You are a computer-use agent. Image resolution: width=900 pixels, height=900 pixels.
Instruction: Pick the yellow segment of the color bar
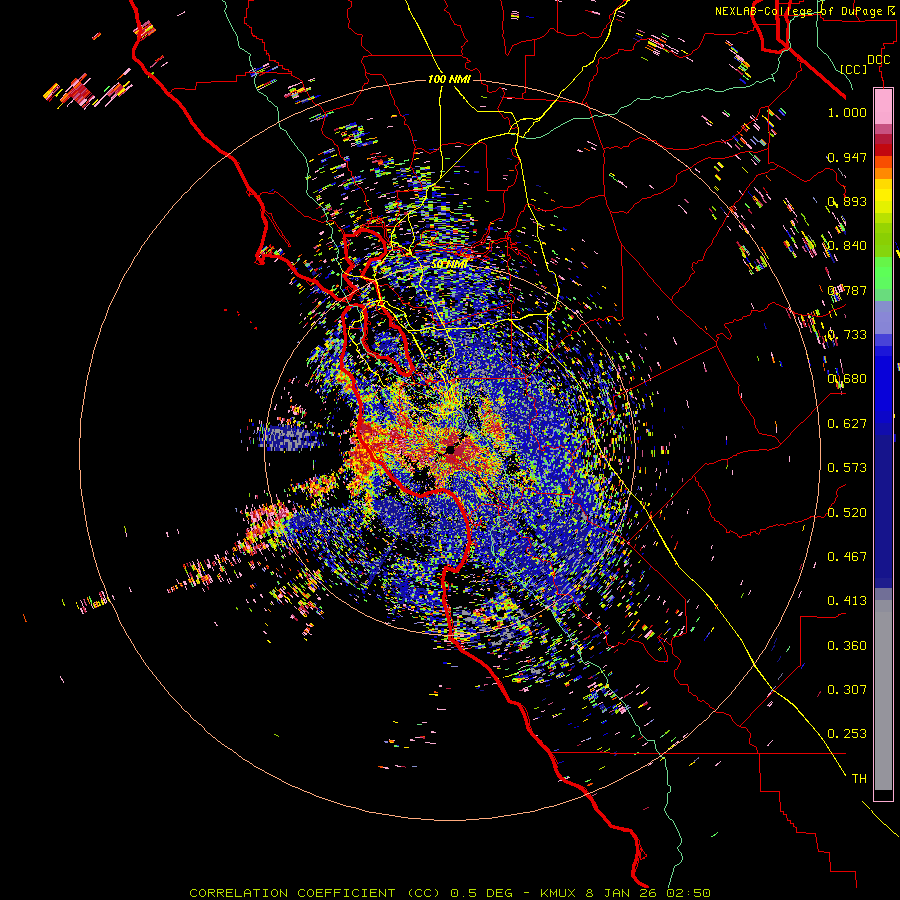(883, 196)
